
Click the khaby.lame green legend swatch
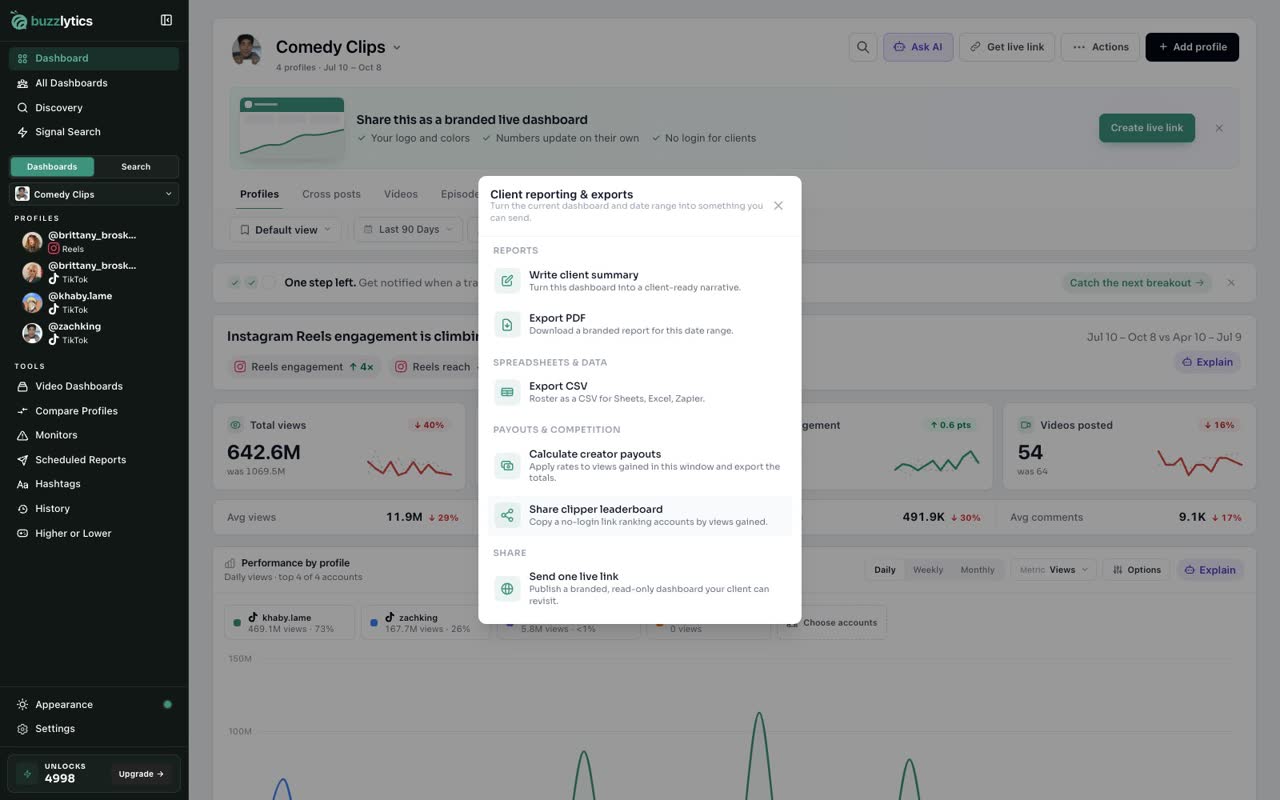tap(237, 623)
